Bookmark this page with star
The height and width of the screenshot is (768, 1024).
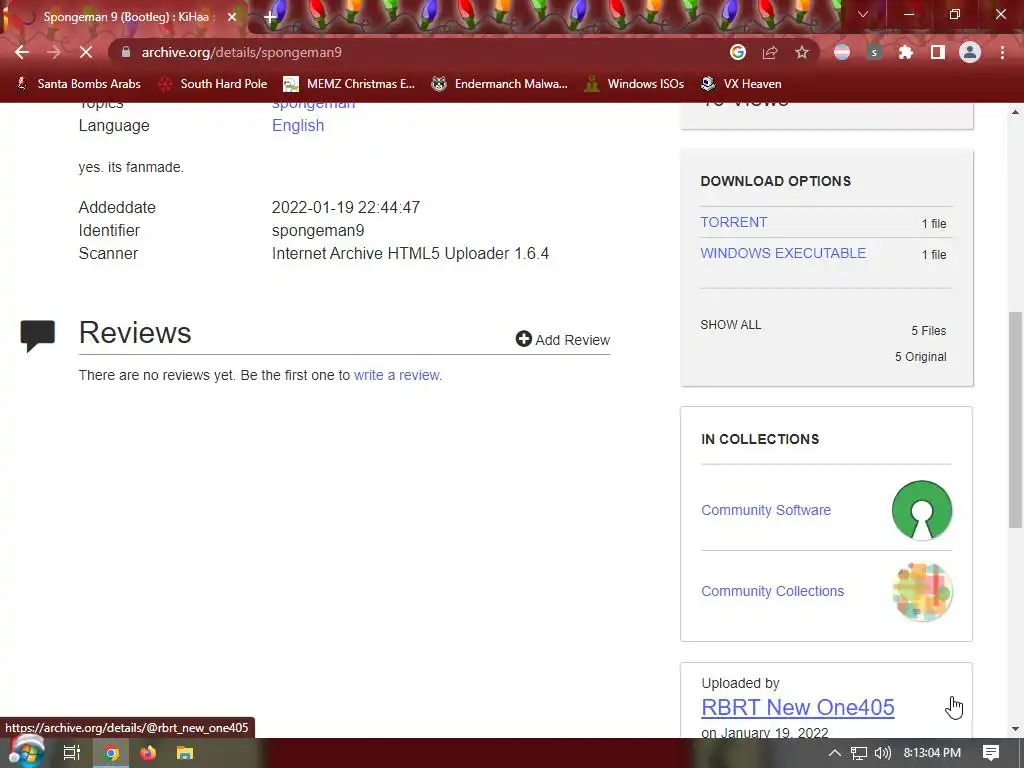pyautogui.click(x=802, y=52)
